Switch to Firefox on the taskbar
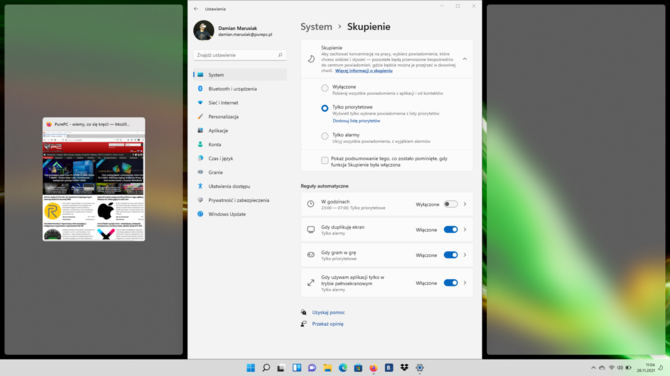 (373, 368)
